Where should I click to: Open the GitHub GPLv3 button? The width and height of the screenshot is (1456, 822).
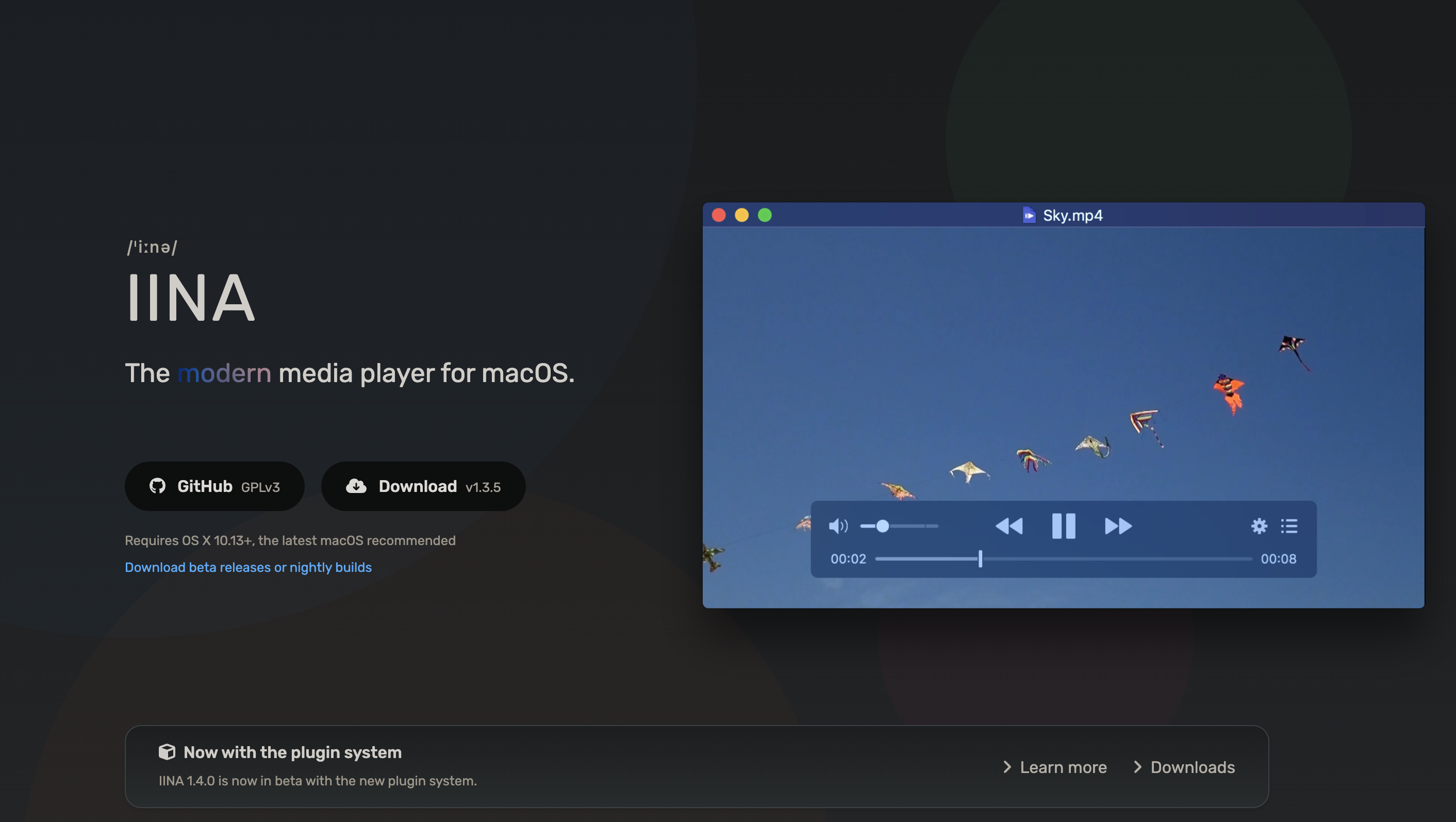214,486
